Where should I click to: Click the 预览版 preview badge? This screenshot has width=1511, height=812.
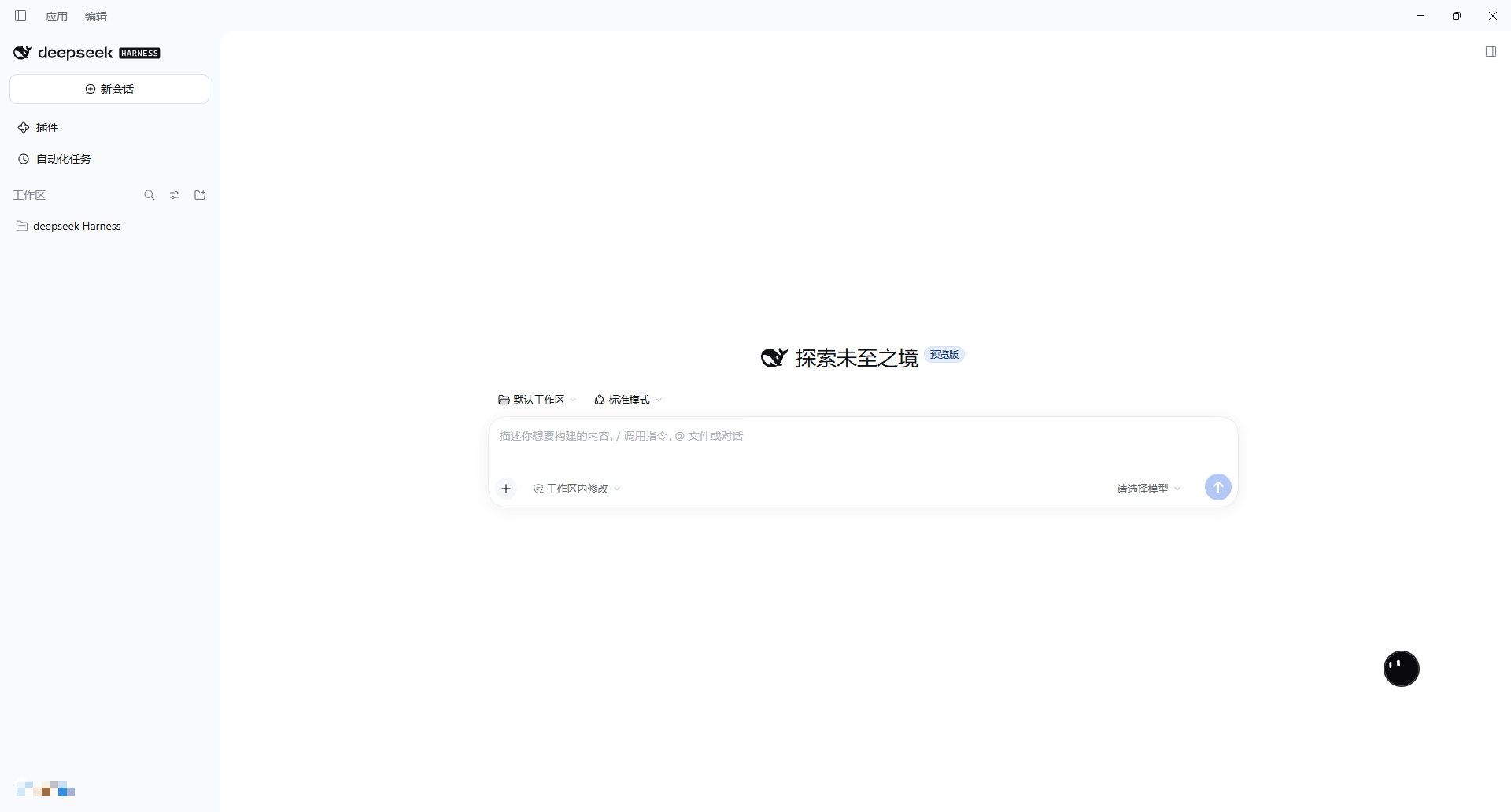pos(944,355)
